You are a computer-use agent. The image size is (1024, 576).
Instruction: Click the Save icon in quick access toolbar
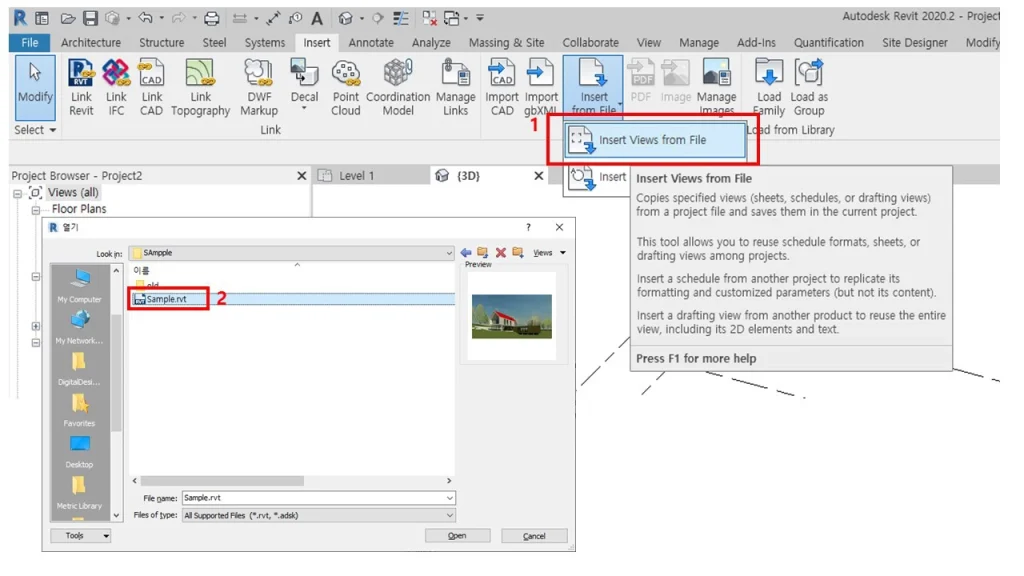click(x=90, y=18)
